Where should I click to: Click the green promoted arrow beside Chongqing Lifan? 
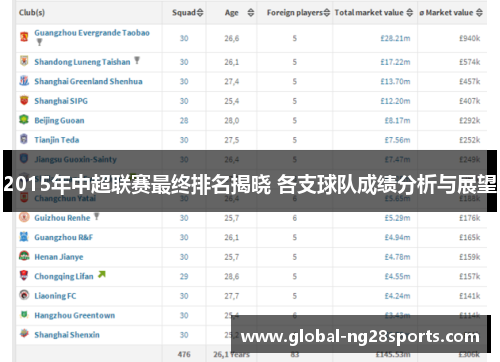(x=102, y=274)
